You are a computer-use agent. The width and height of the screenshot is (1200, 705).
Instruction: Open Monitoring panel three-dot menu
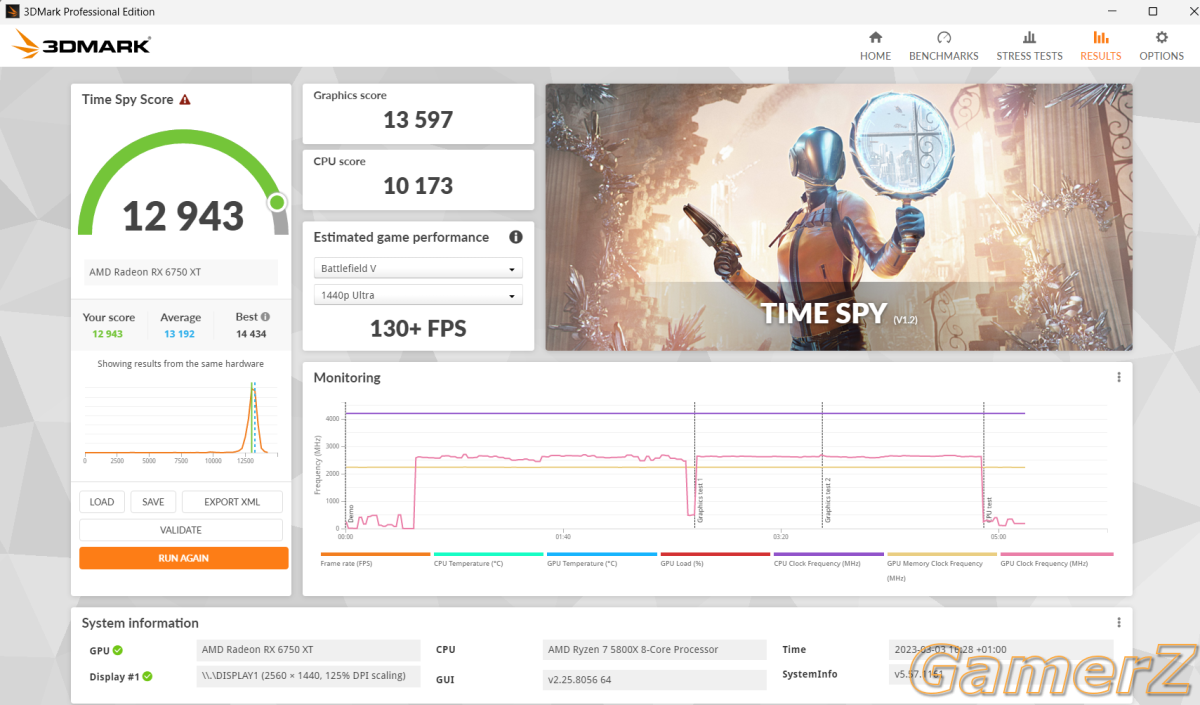(1118, 377)
